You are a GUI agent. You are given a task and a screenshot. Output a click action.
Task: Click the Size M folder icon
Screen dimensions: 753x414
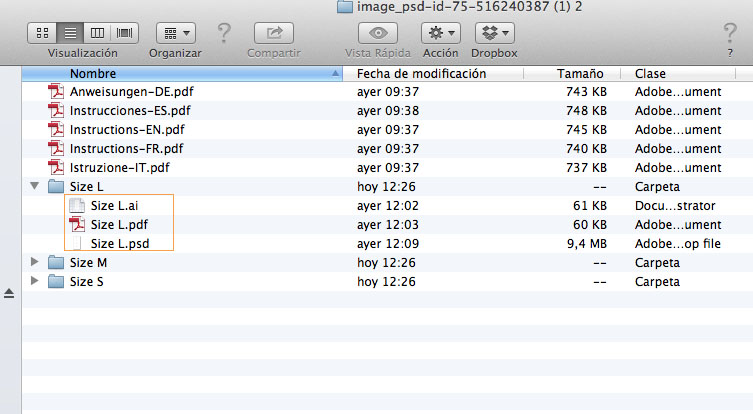(56, 263)
